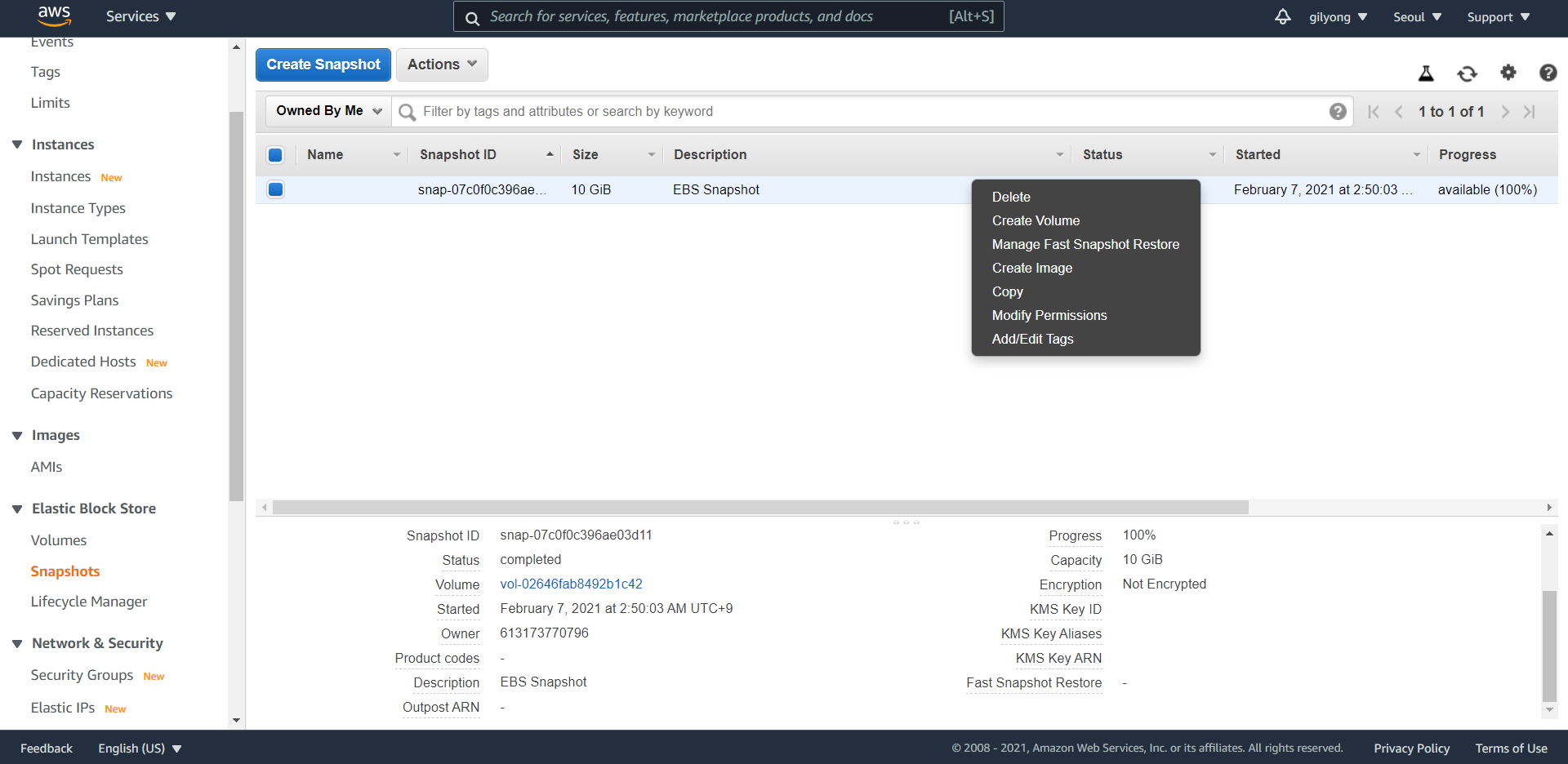
Task: Open table settings gear icon
Action: coord(1508,73)
